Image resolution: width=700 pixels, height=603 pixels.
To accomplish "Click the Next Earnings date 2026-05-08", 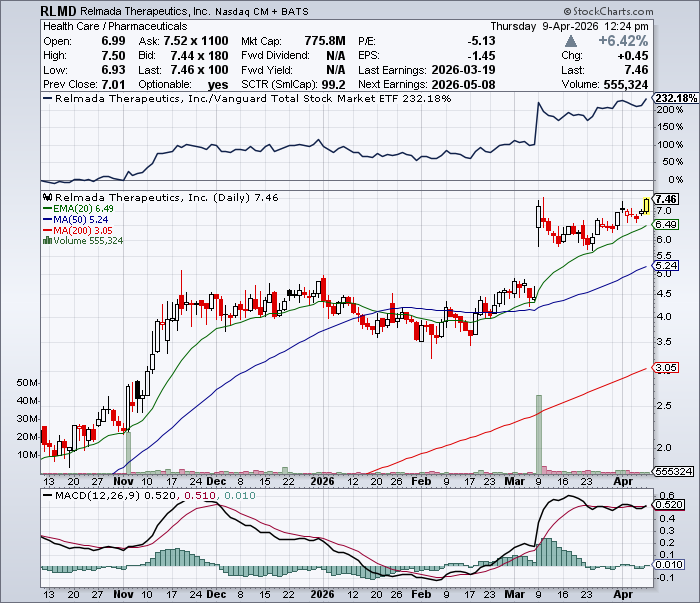I will (463, 84).
